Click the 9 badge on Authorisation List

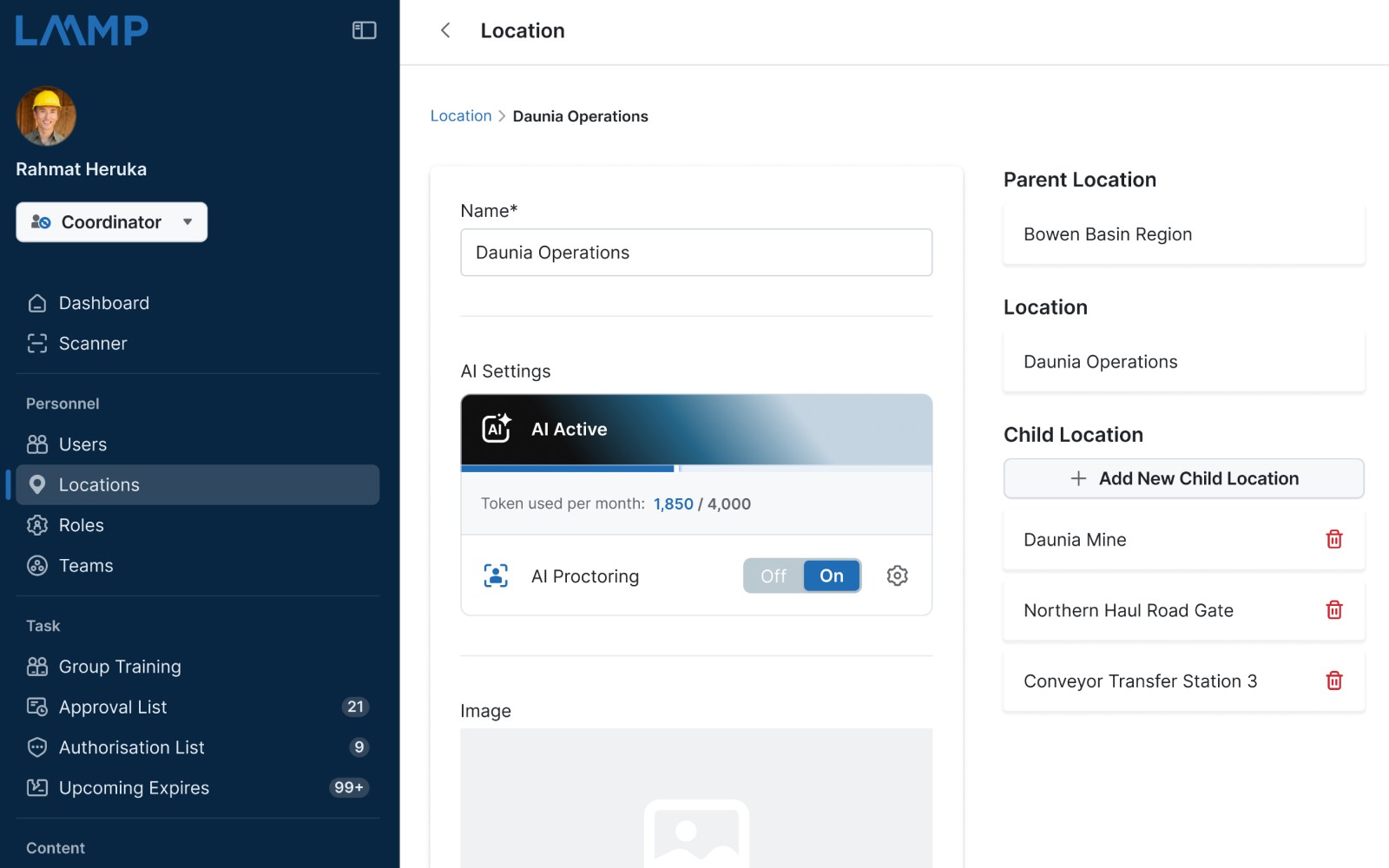click(x=359, y=747)
